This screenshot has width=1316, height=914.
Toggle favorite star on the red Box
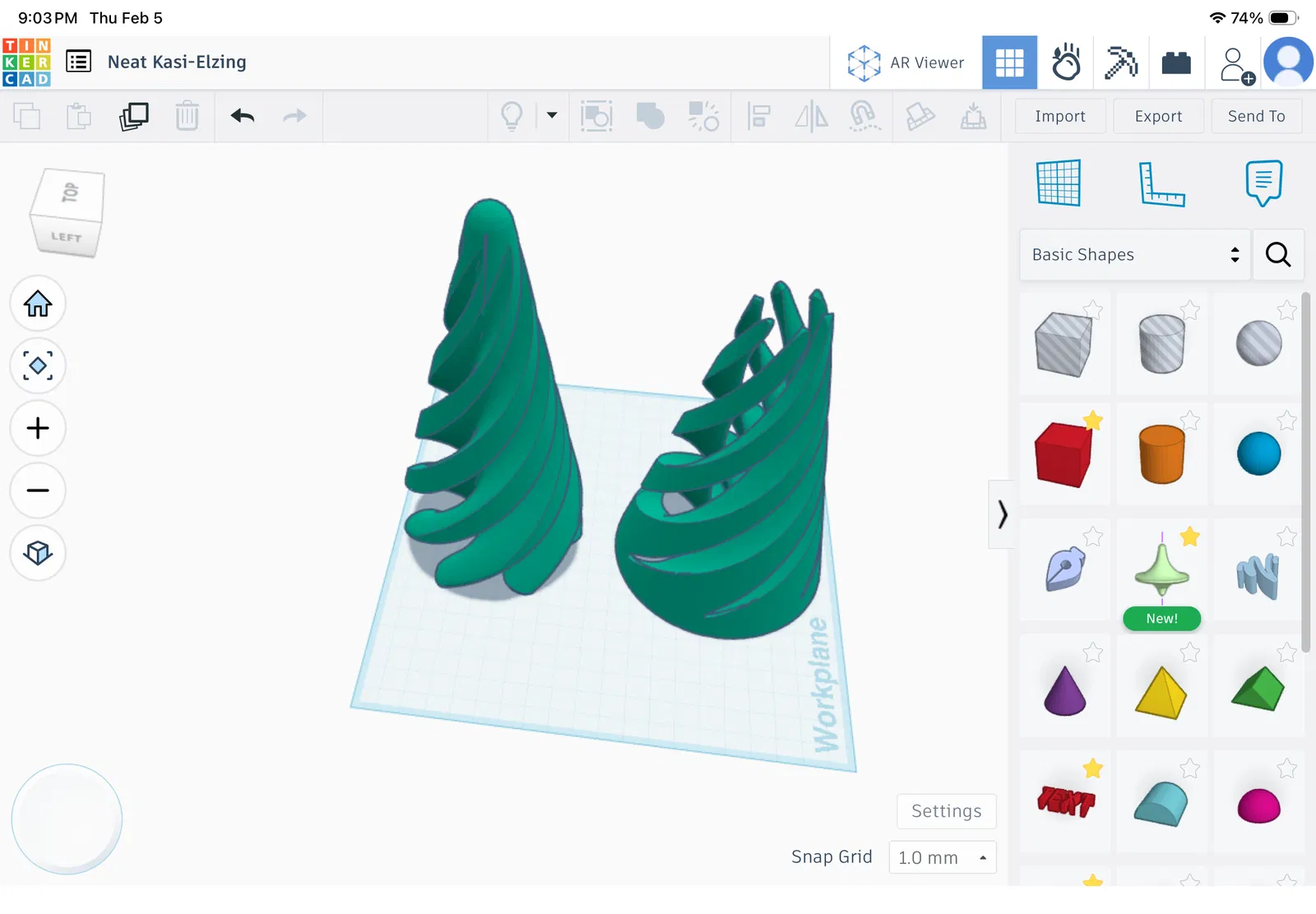point(1093,420)
